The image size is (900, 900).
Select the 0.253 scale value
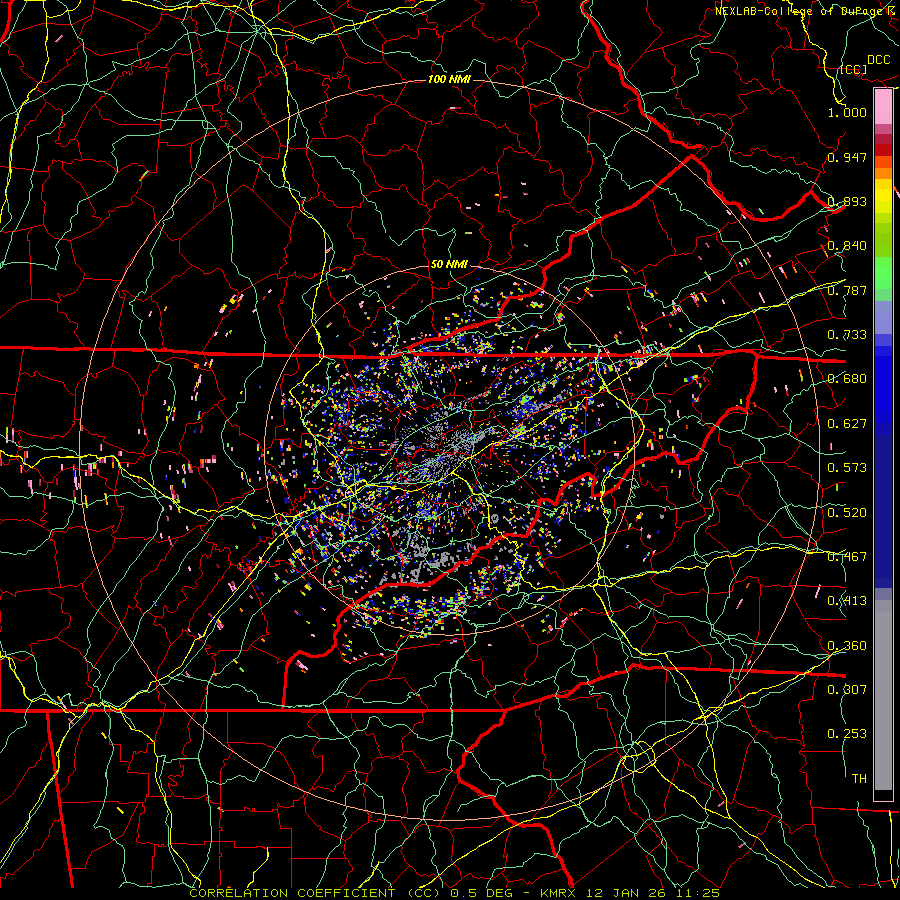click(x=847, y=734)
